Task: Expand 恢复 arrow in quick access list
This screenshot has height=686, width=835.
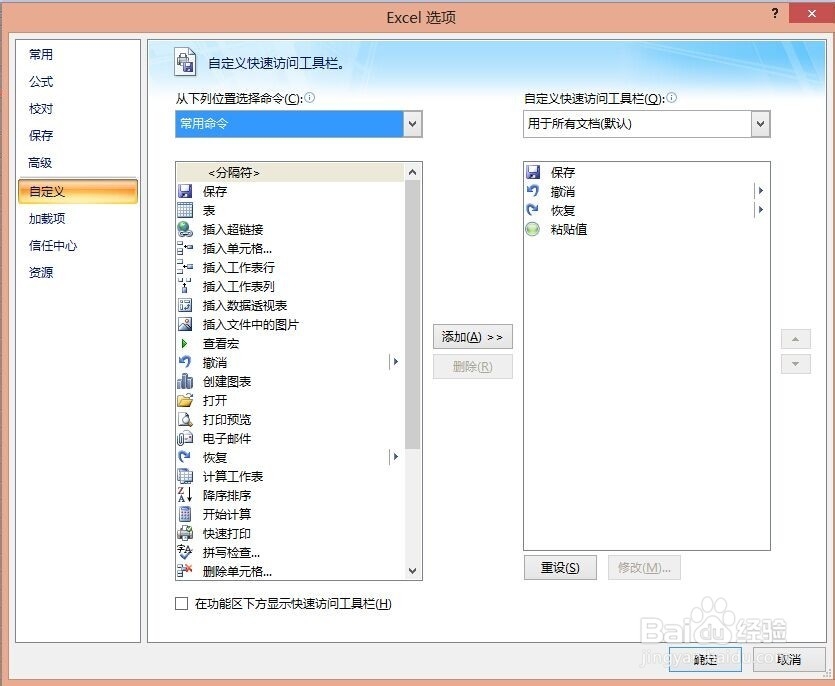Action: tap(761, 210)
